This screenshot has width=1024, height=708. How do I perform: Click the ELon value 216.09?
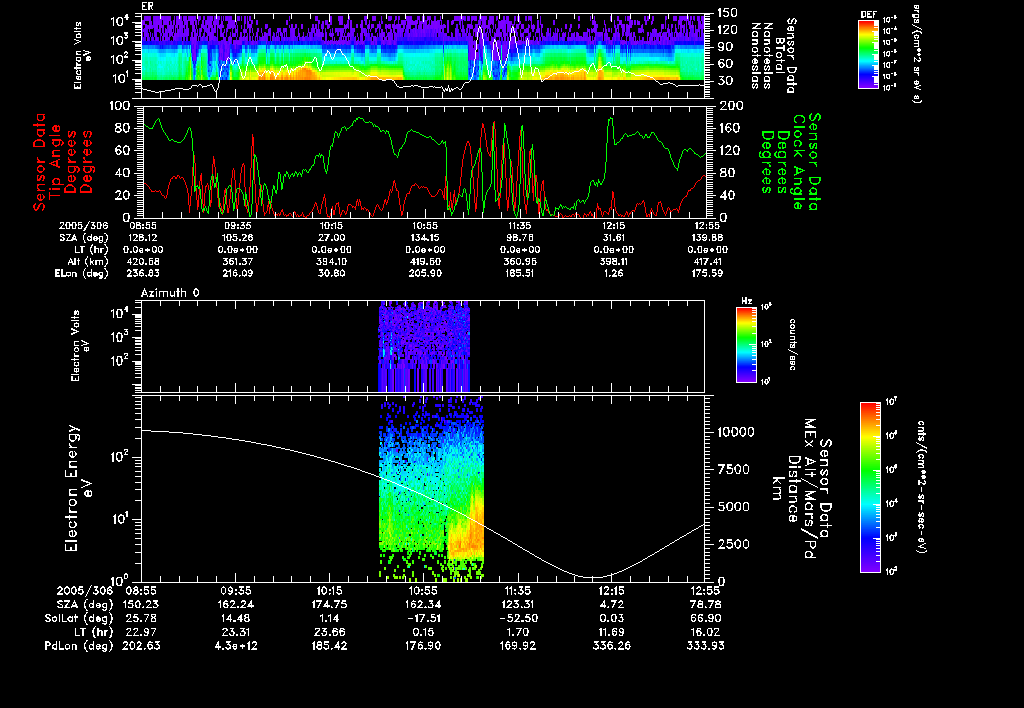[237, 273]
